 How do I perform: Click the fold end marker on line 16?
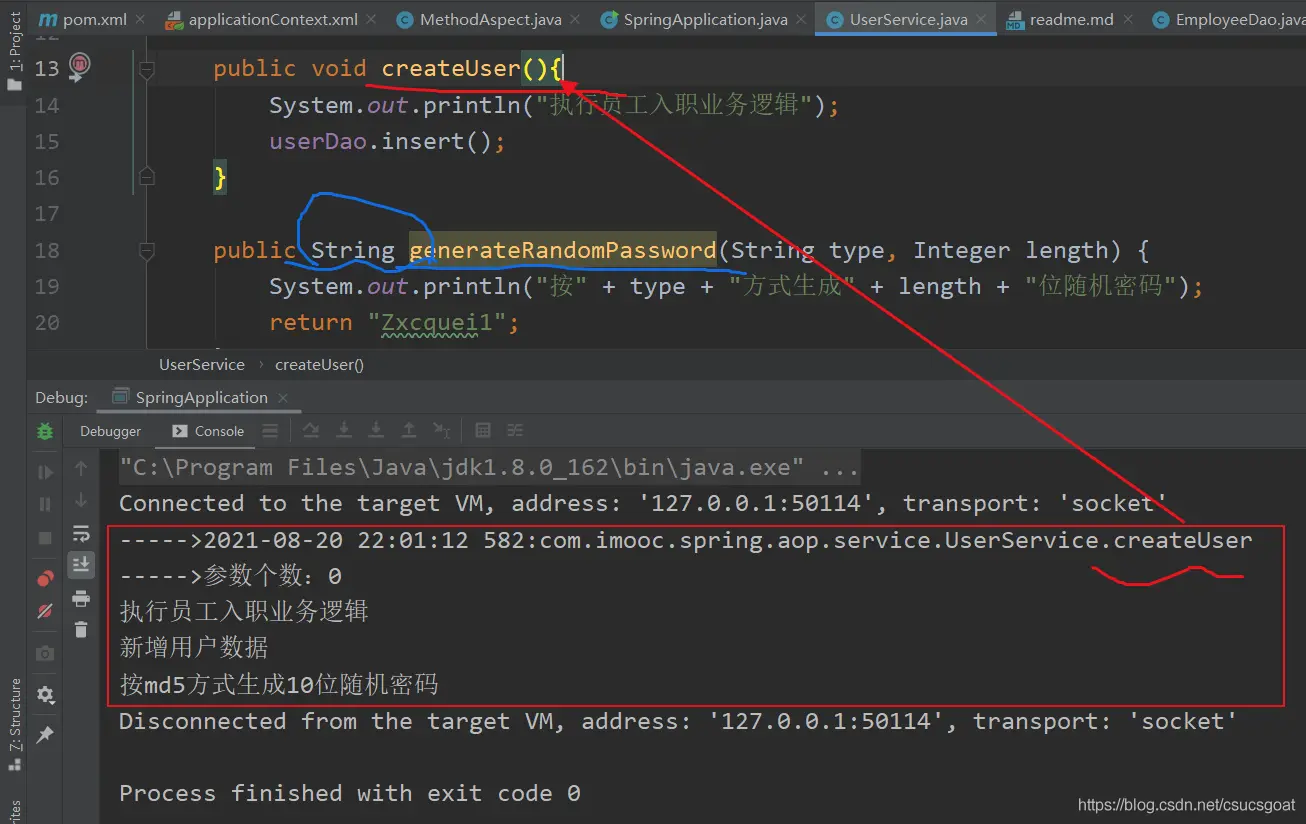click(147, 177)
